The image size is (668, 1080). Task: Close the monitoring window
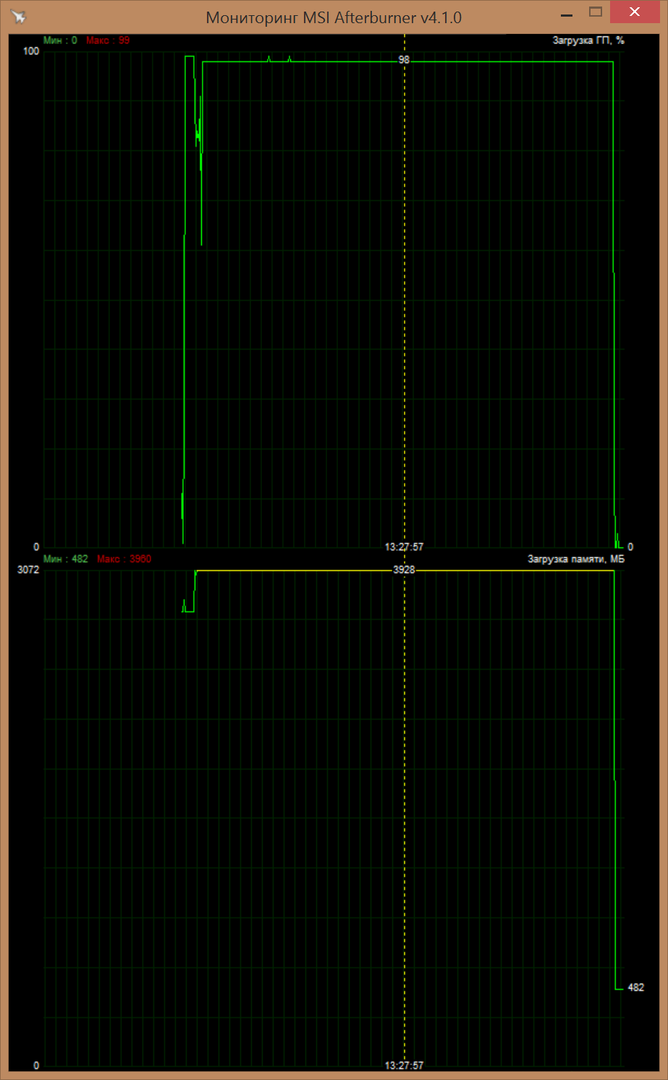coord(637,14)
